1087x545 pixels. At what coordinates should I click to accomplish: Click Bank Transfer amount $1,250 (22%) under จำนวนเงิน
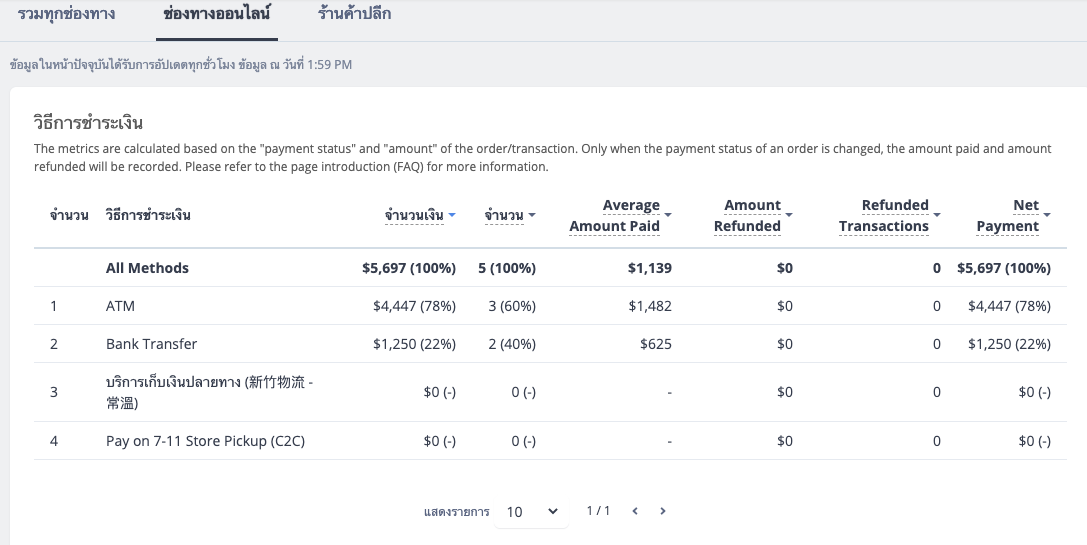coord(415,344)
